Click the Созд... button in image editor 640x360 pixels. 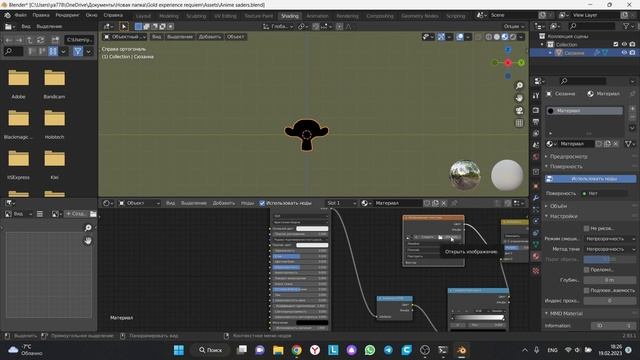(76, 214)
